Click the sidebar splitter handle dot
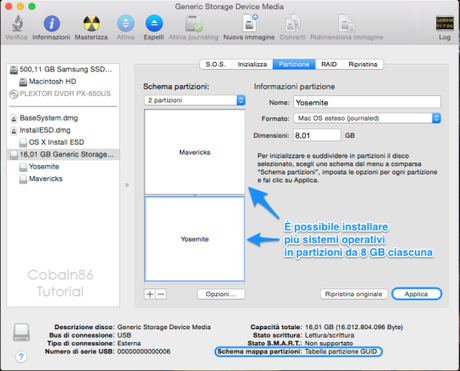 (127, 185)
